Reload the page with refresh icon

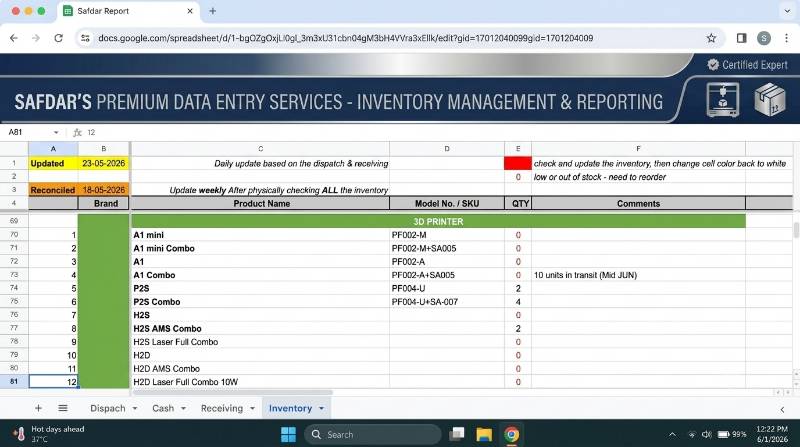click(59, 38)
